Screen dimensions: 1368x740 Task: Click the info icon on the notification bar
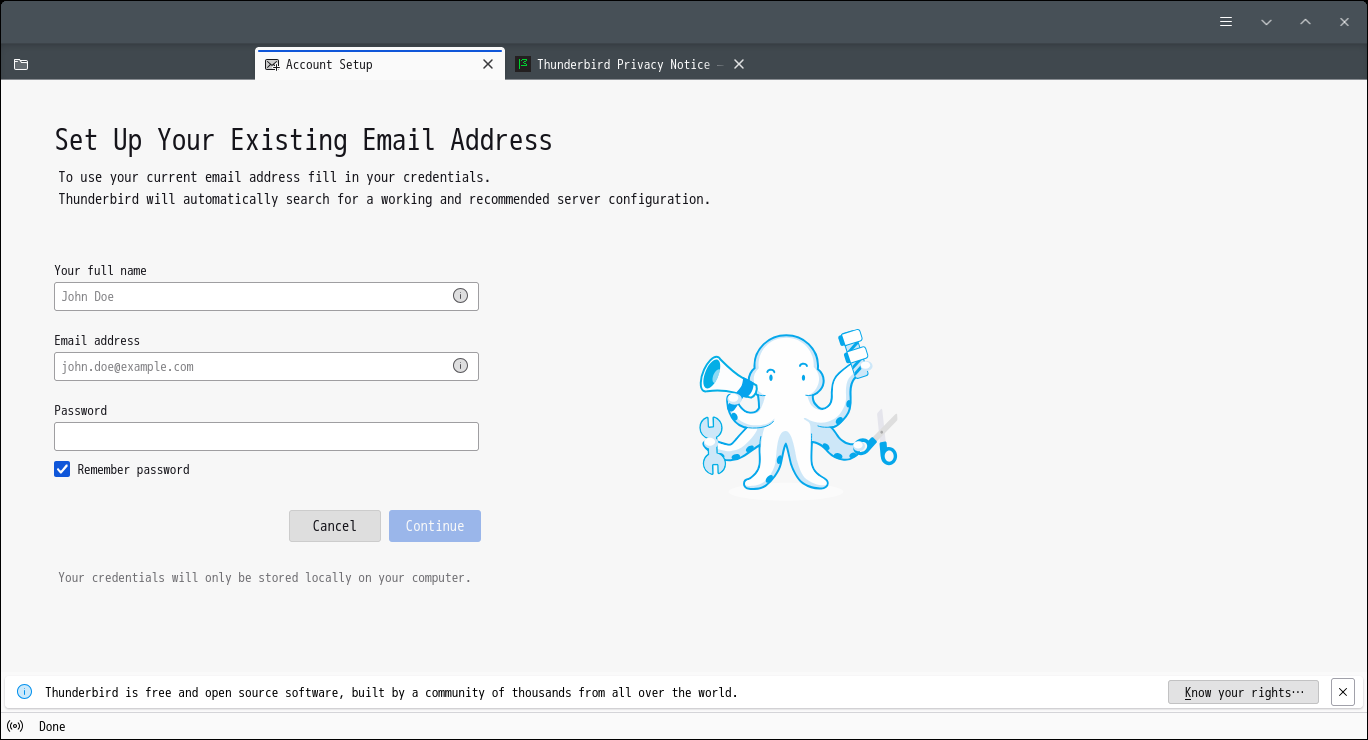point(25,692)
